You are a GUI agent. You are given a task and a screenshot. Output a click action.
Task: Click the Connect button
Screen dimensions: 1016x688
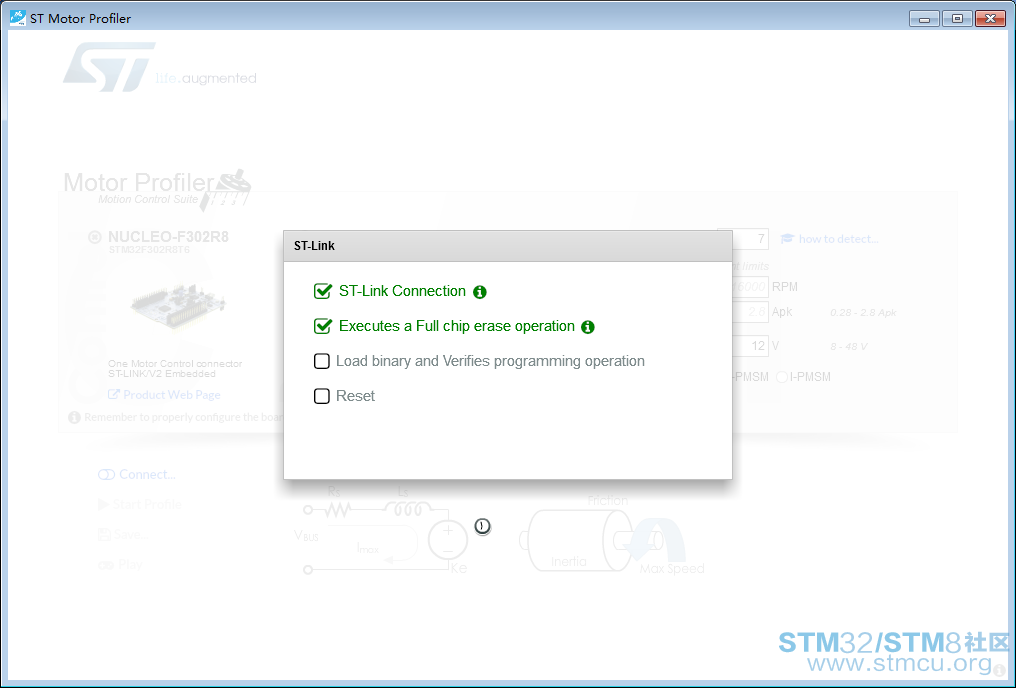(x=137, y=475)
